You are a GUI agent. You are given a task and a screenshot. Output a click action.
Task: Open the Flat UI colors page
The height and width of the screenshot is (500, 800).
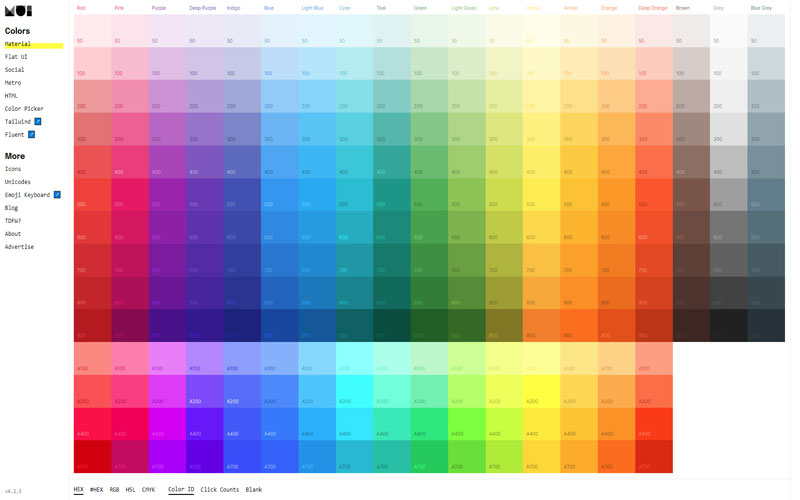coord(16,57)
